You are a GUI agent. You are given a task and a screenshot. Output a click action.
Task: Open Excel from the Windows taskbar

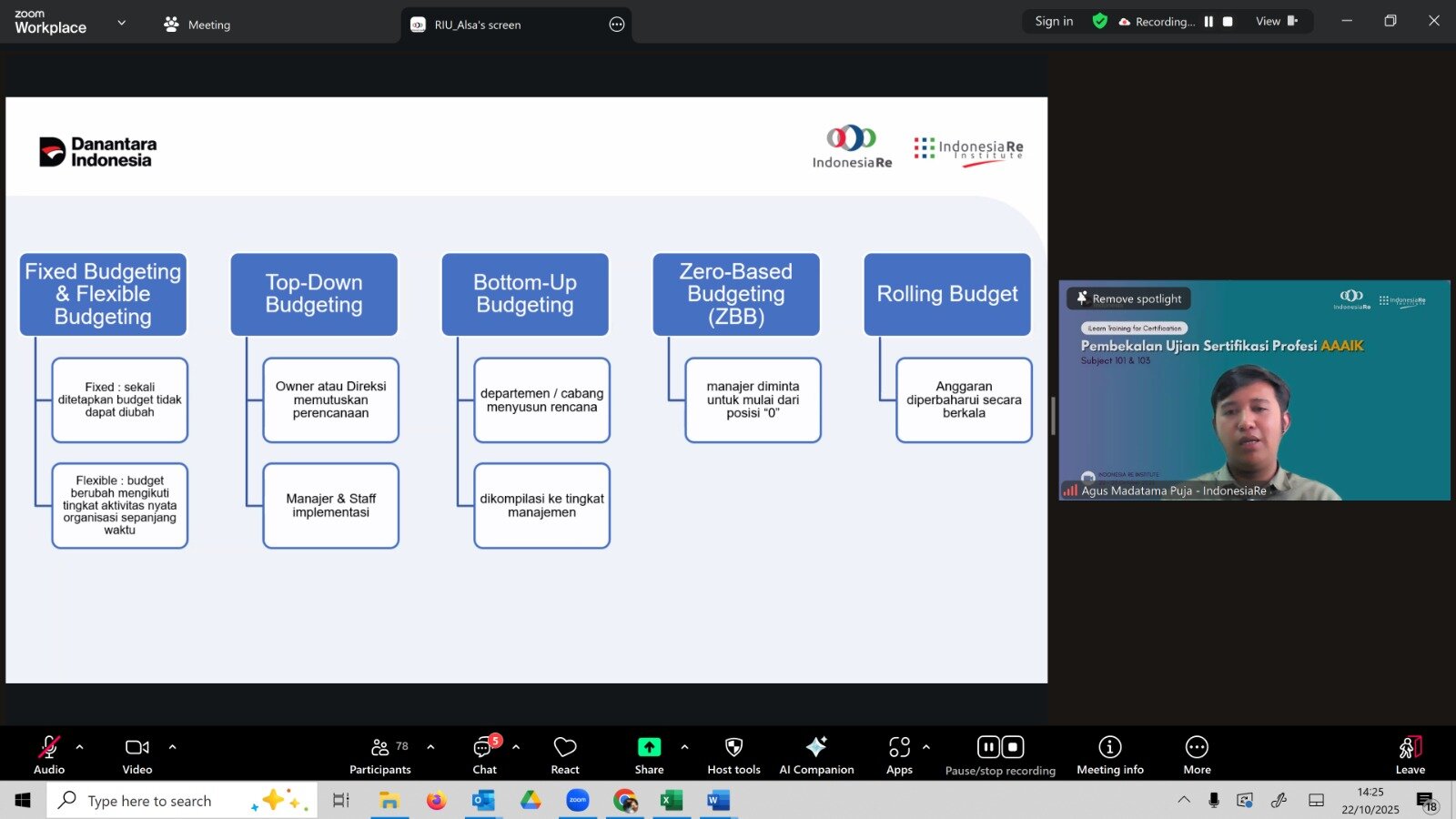tap(672, 801)
